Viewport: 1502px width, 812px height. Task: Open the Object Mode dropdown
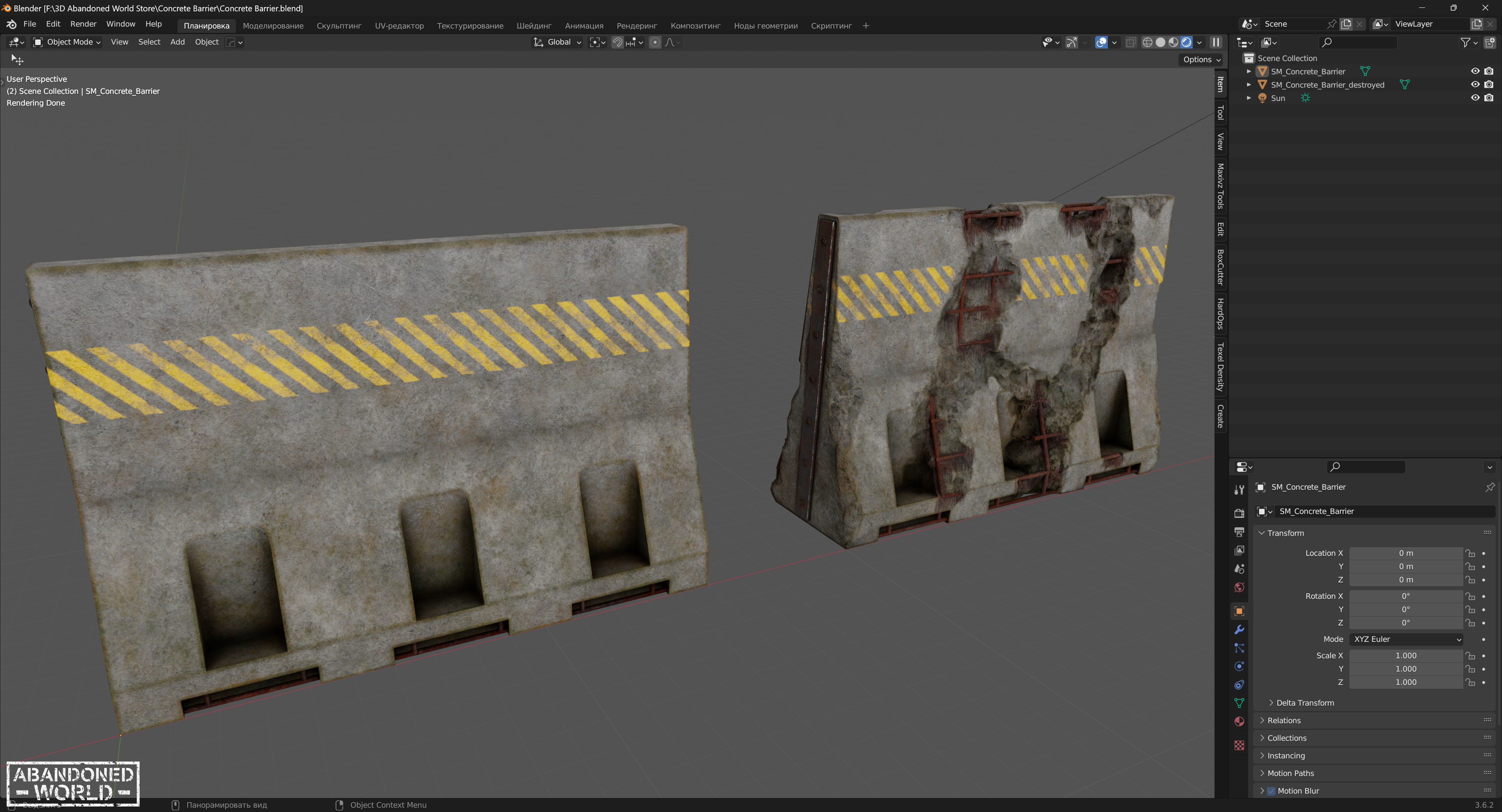click(x=66, y=42)
